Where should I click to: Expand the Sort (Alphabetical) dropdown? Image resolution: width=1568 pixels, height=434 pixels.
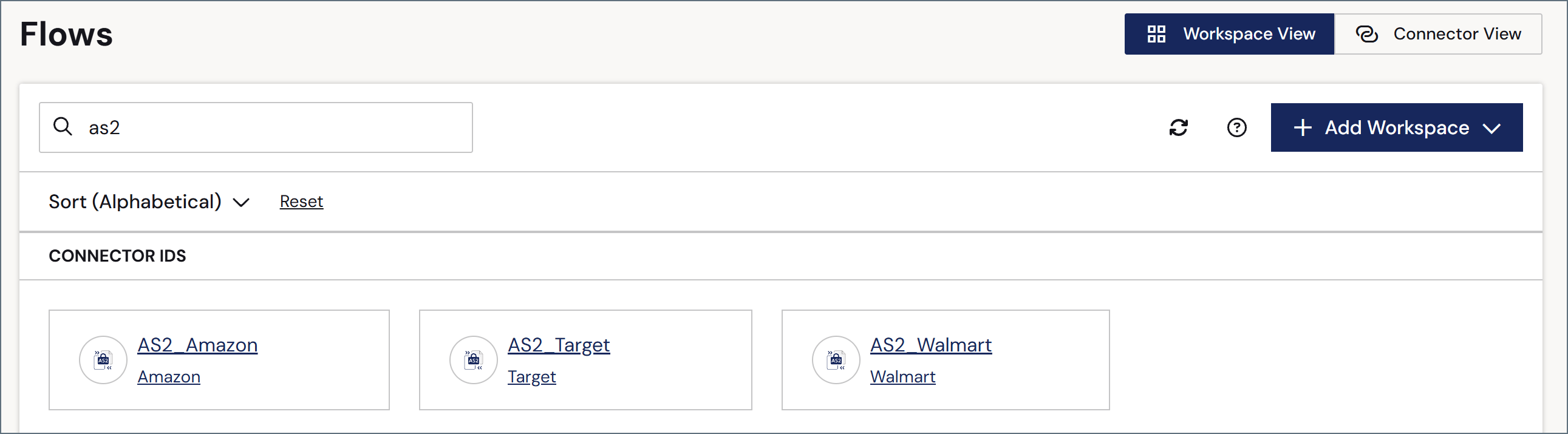point(149,202)
